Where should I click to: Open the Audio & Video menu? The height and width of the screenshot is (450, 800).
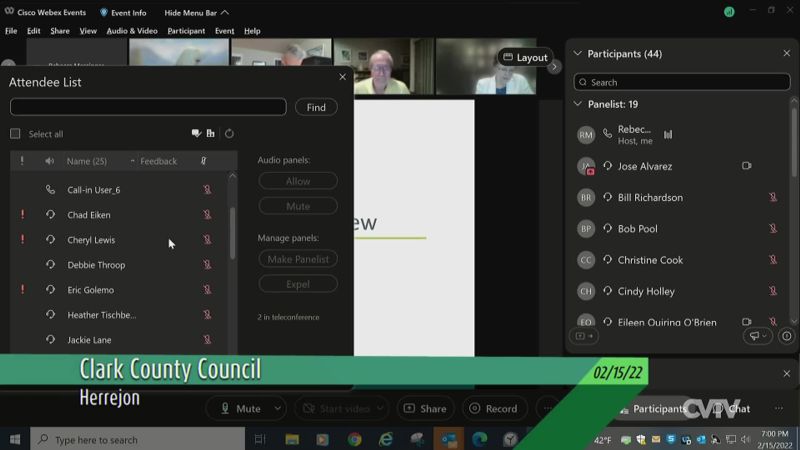coord(132,31)
